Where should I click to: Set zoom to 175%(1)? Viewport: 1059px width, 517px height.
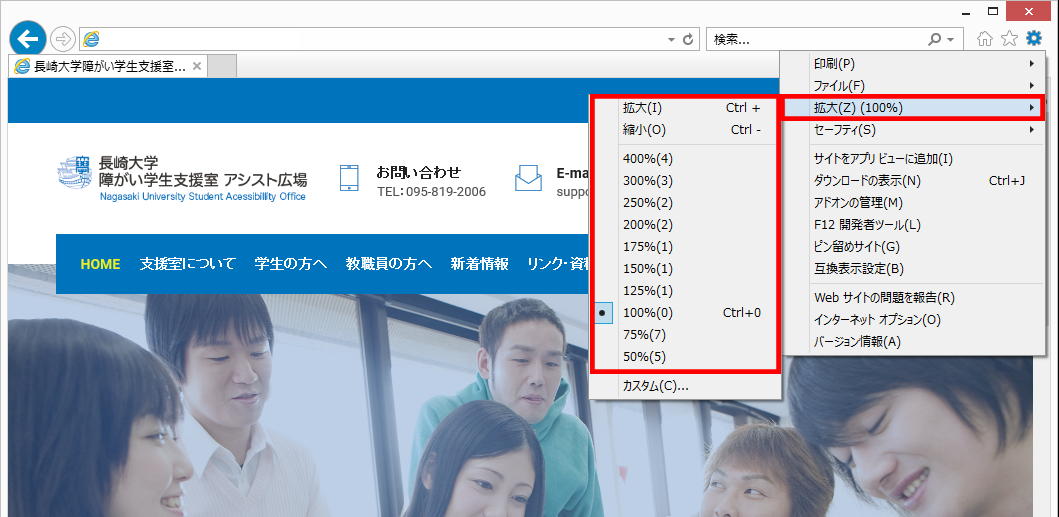click(685, 247)
